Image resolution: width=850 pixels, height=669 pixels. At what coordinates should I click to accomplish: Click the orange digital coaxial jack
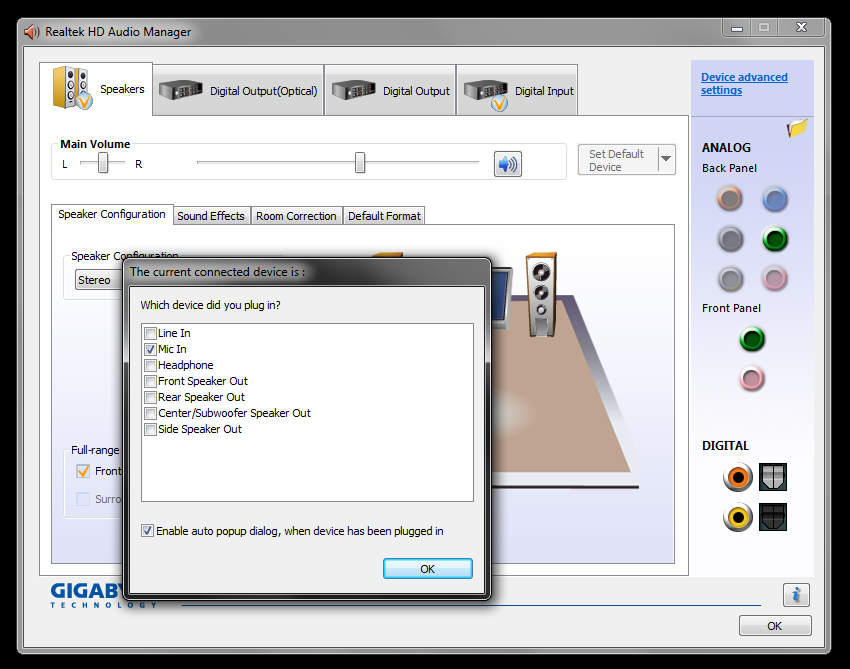coord(738,477)
